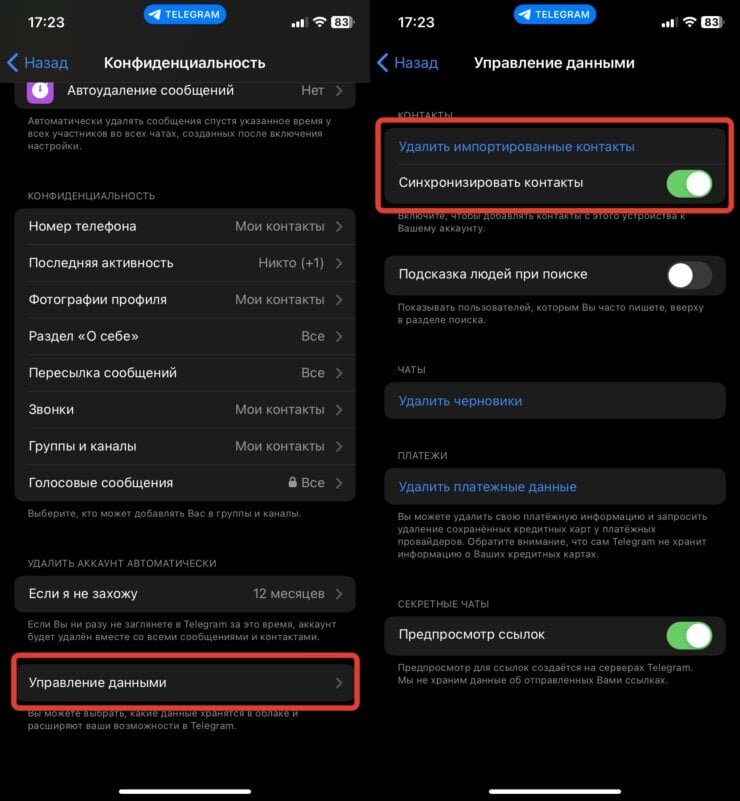The image size is (740, 801).
Task: Tap purple auto-delete timer icon
Action: coord(40,91)
